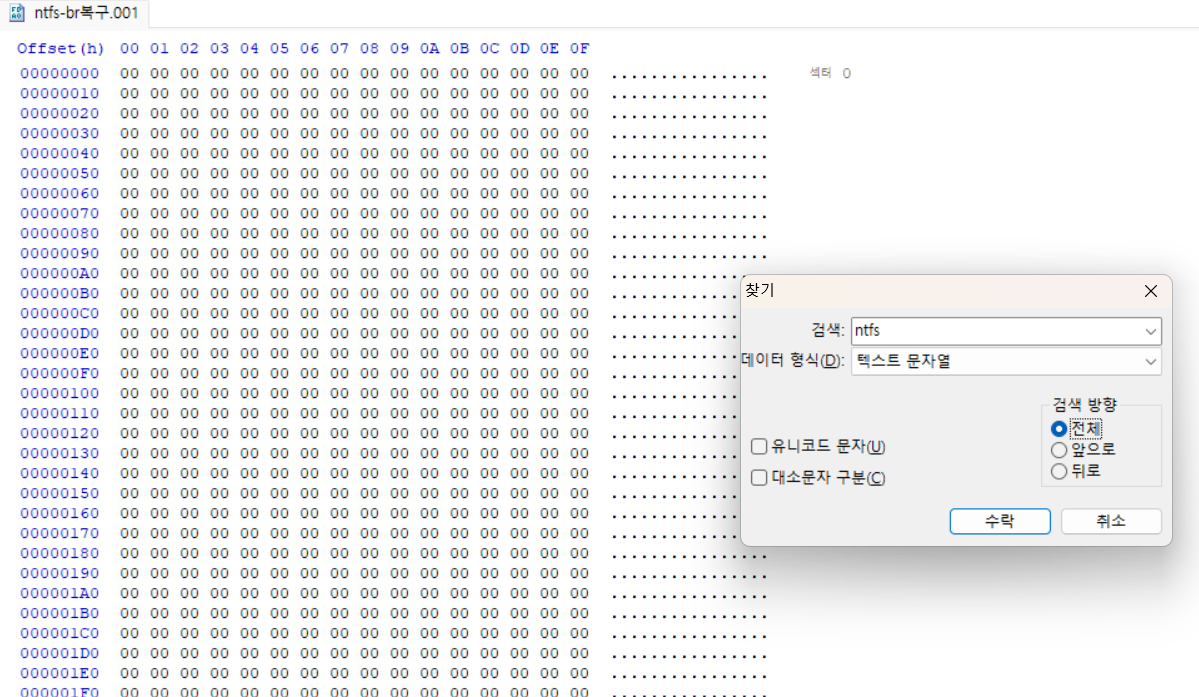Viewport: 1199px width, 697px height.
Task: Click the 04 column header
Action: (249, 48)
